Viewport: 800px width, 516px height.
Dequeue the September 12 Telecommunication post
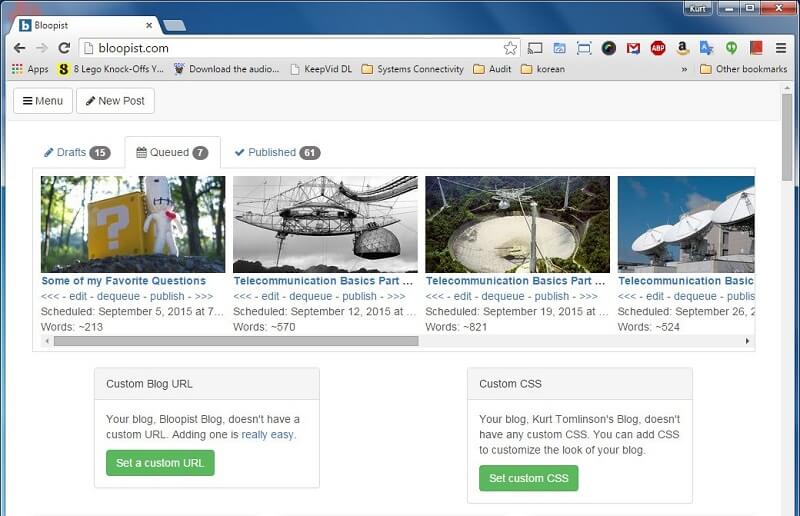(x=311, y=296)
